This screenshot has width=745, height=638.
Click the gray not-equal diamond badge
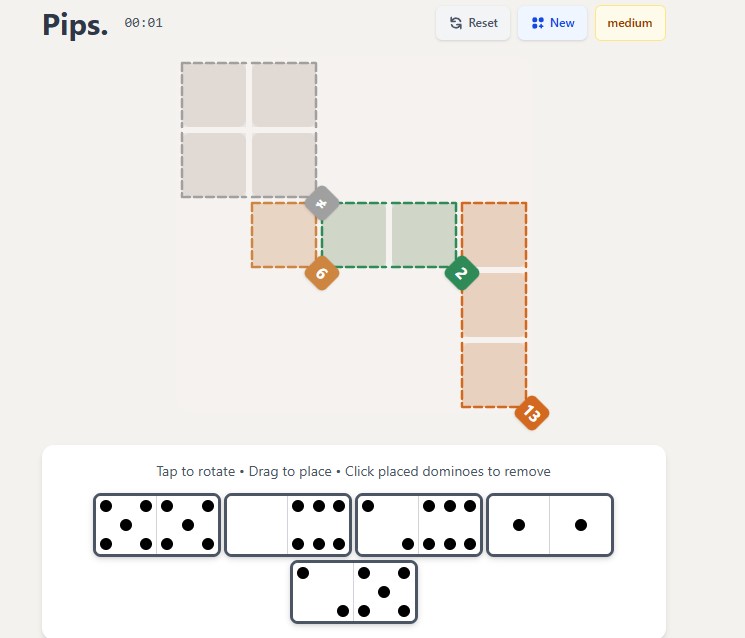(x=322, y=203)
